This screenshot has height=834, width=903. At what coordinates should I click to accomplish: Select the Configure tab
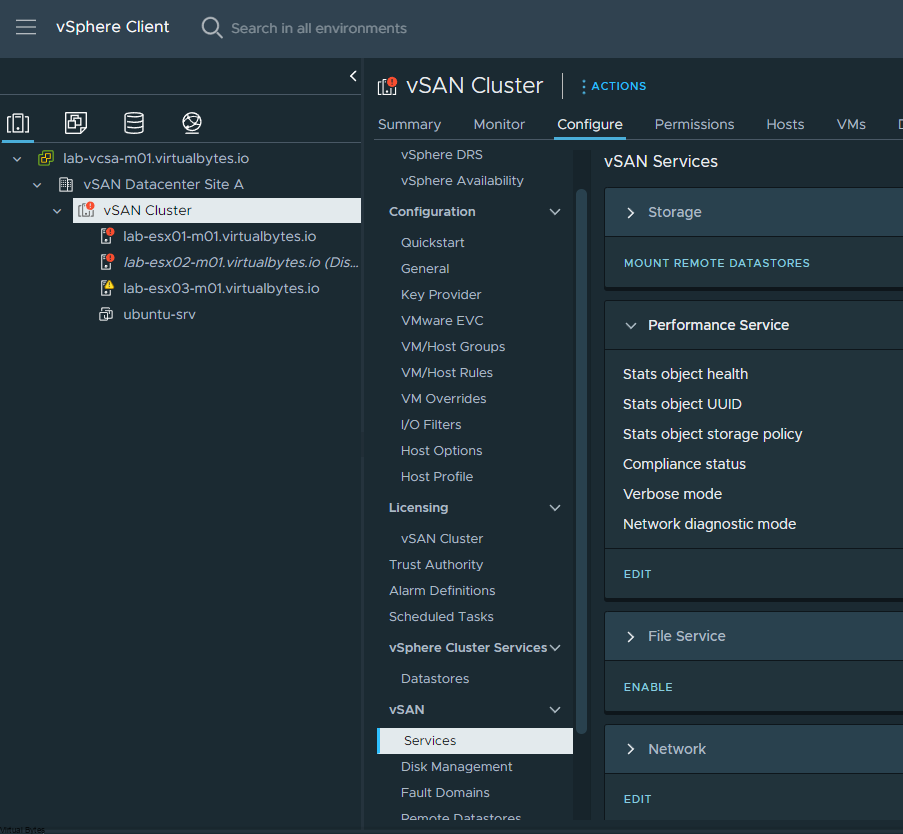pos(590,124)
